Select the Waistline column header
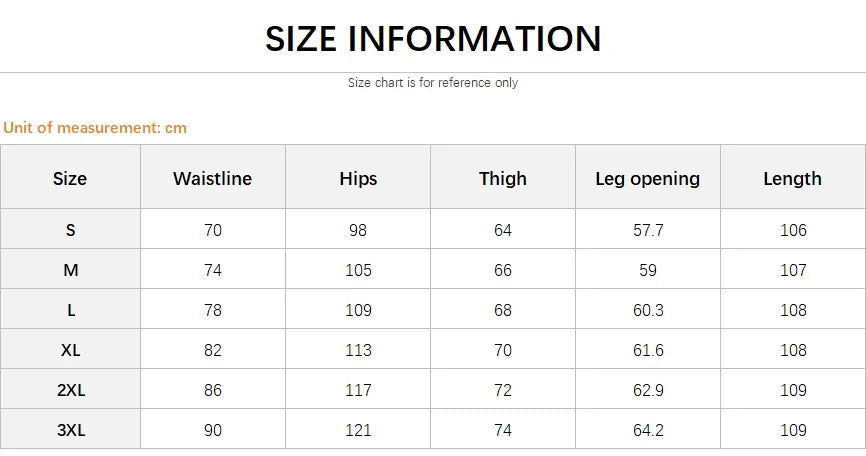 tap(212, 179)
